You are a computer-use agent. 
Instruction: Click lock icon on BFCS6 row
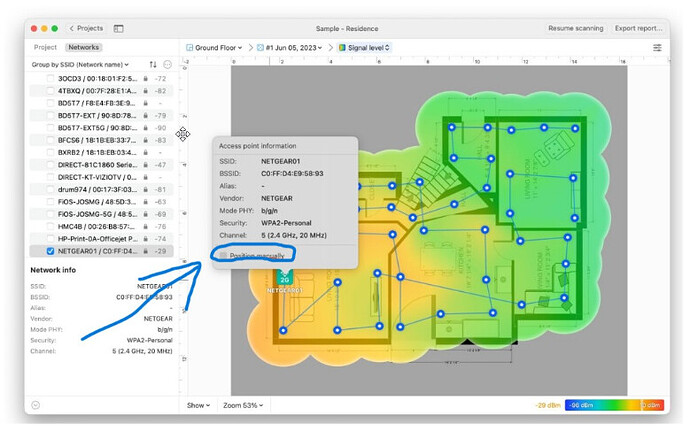146,140
